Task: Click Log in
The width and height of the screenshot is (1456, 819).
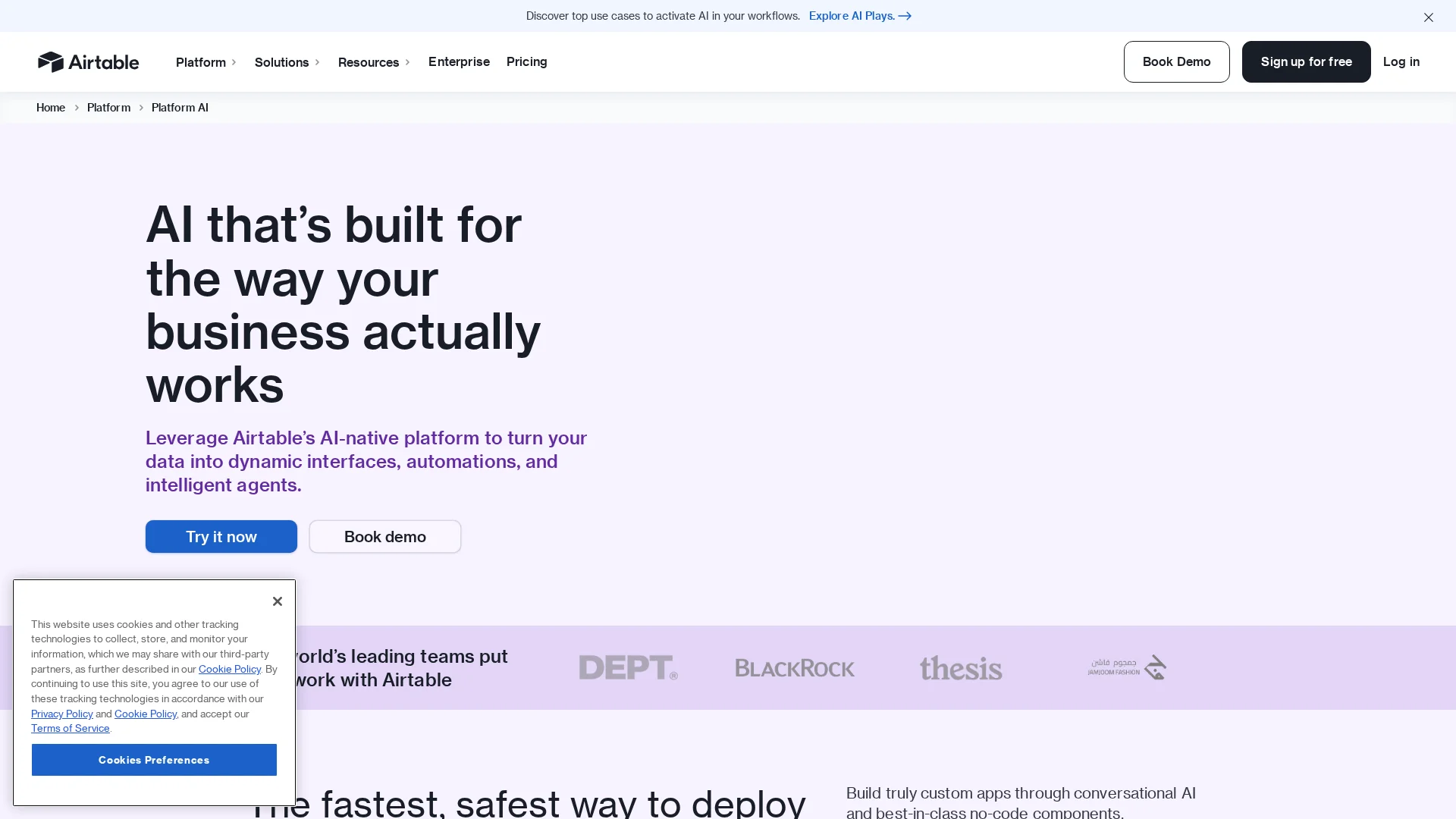Action: click(1401, 61)
